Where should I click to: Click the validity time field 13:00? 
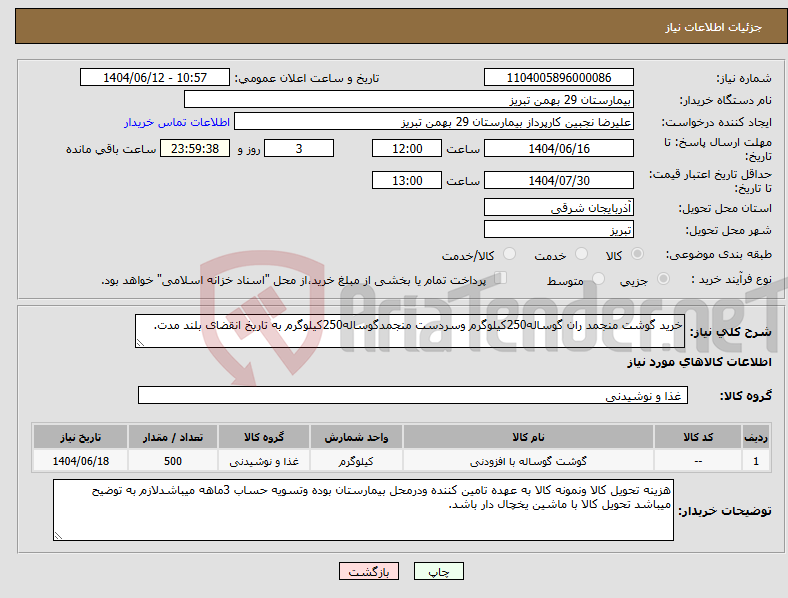[x=407, y=180]
